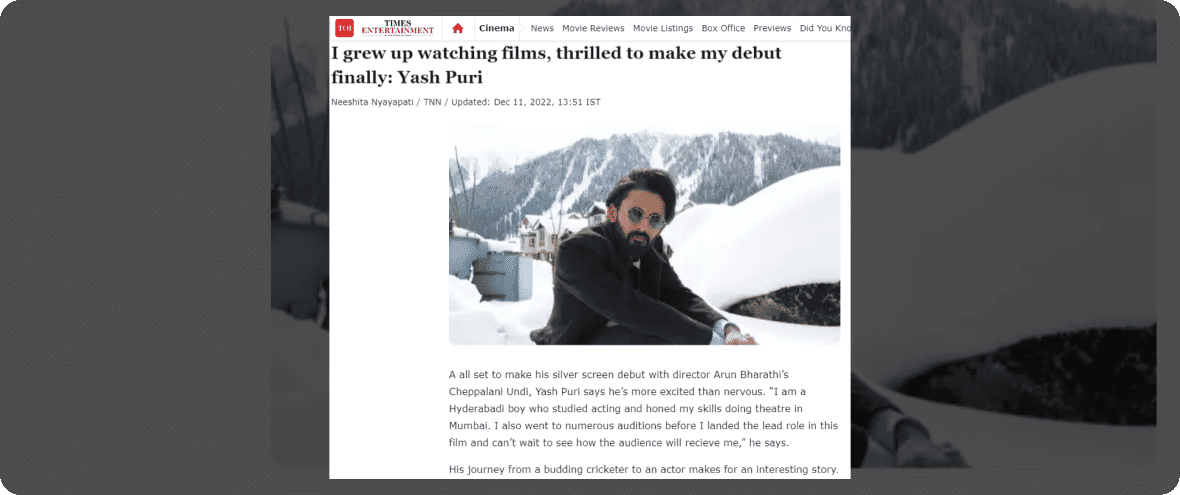
Task: Open the Movie Reviews section
Action: 593,29
